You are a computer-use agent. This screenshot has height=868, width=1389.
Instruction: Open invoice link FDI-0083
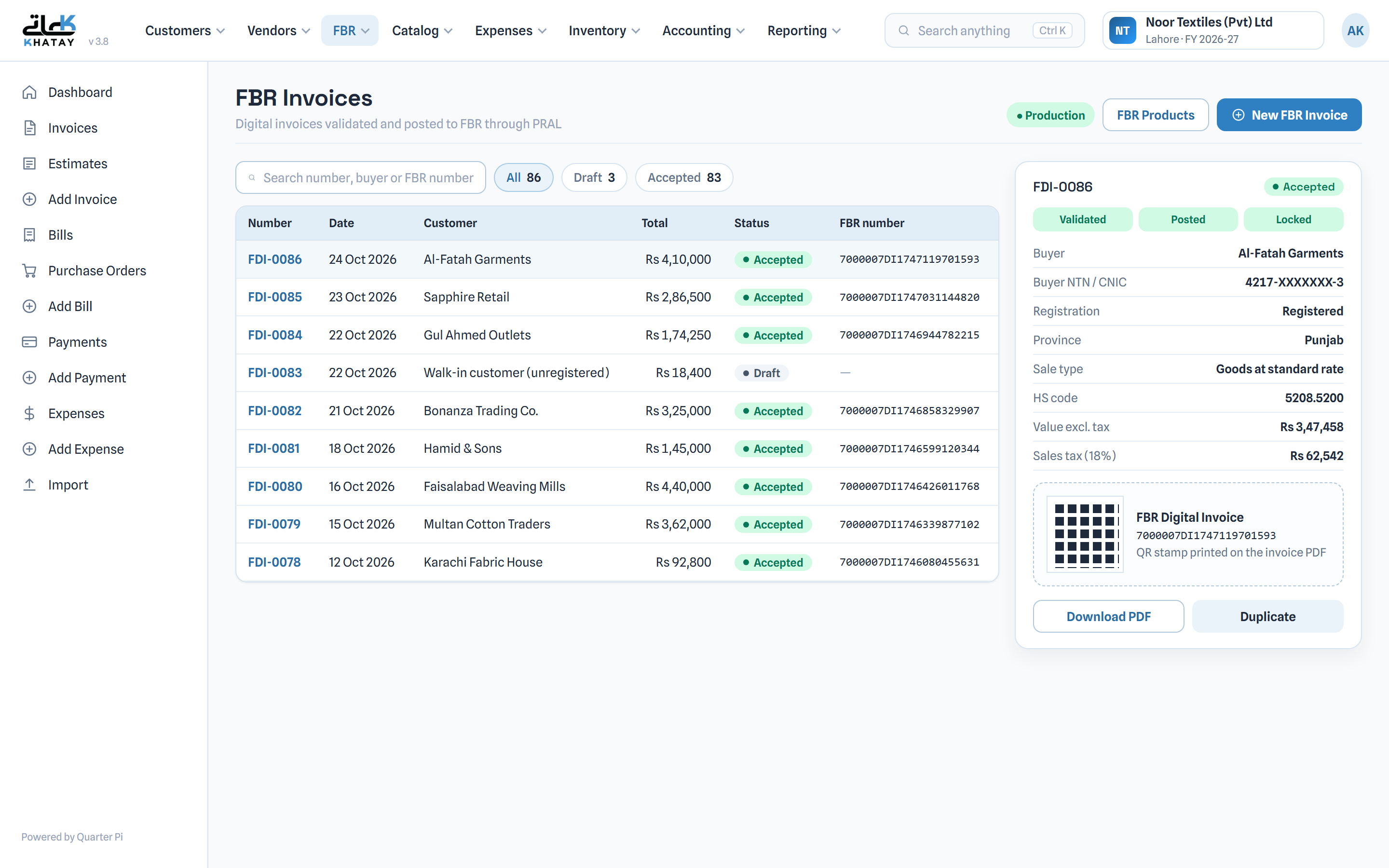coord(275,373)
